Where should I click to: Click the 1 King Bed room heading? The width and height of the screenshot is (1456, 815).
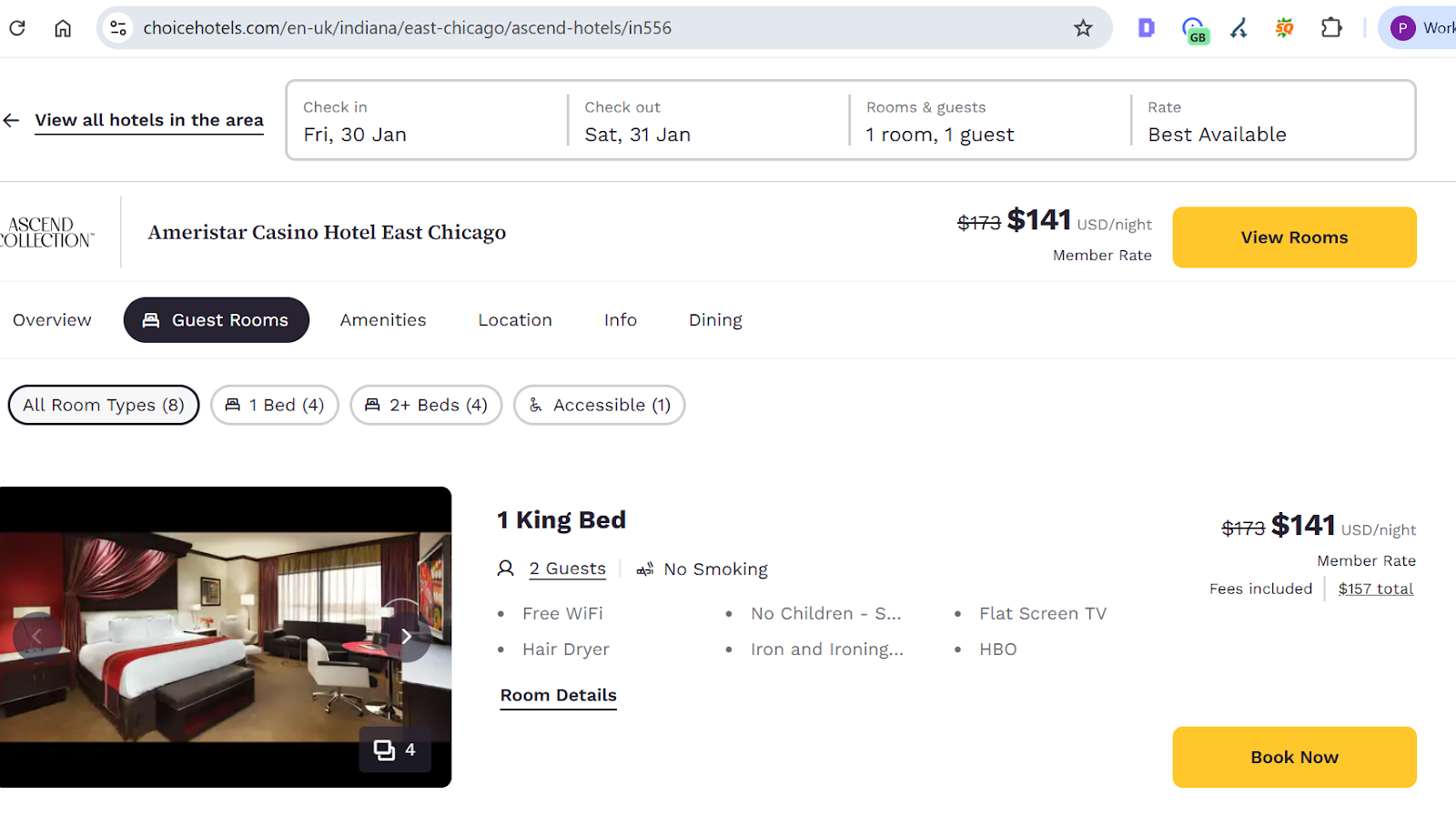[x=561, y=519]
